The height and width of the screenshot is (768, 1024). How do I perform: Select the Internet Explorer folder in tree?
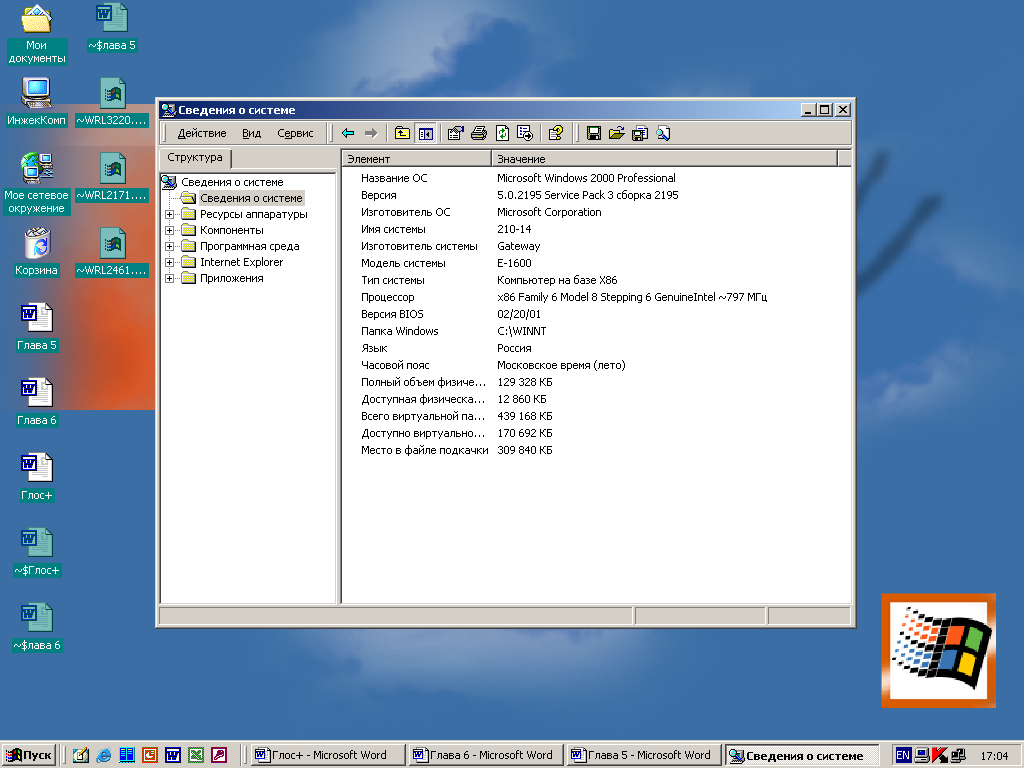[241, 262]
